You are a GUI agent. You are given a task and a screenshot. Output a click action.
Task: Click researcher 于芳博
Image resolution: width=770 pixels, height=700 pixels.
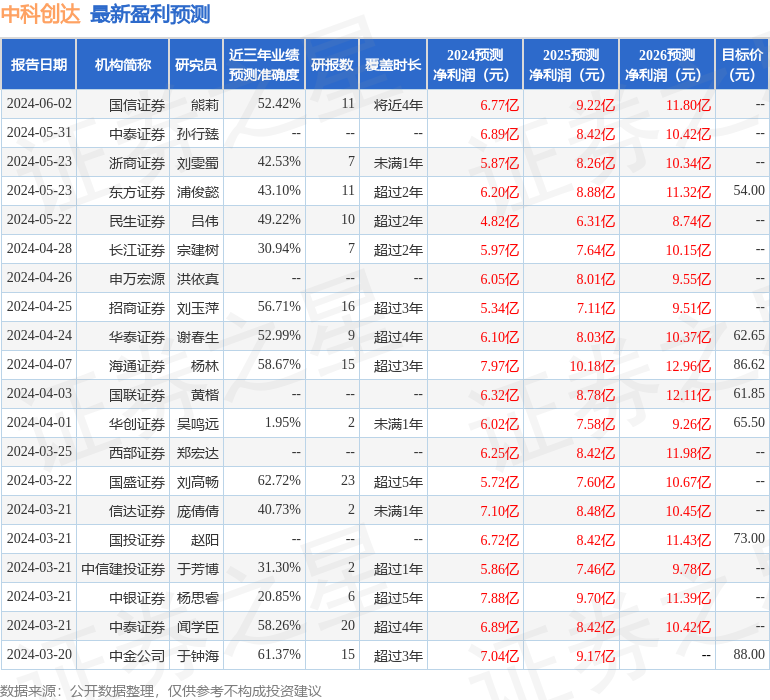[198, 569]
